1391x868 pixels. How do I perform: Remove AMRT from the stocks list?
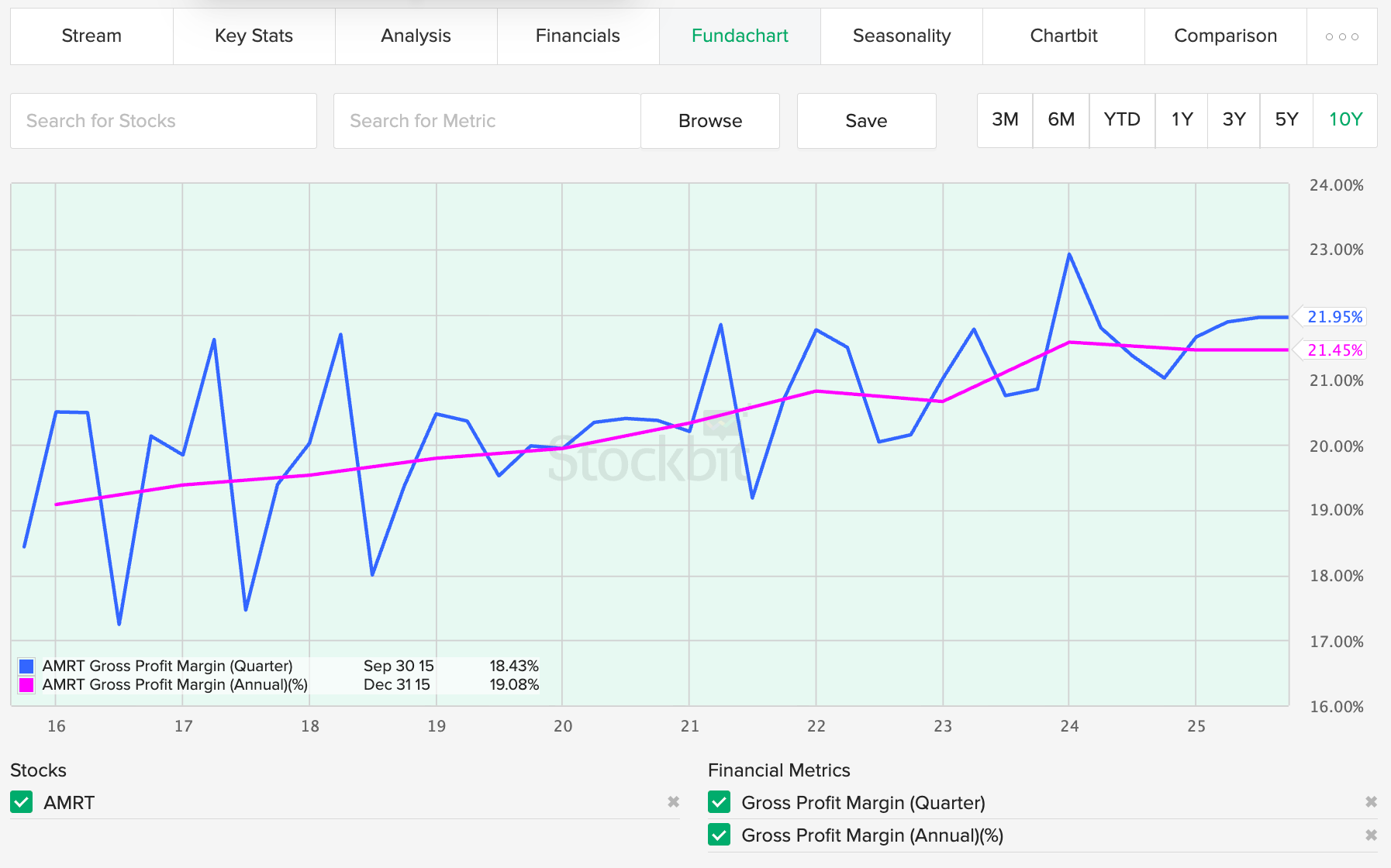click(x=673, y=802)
